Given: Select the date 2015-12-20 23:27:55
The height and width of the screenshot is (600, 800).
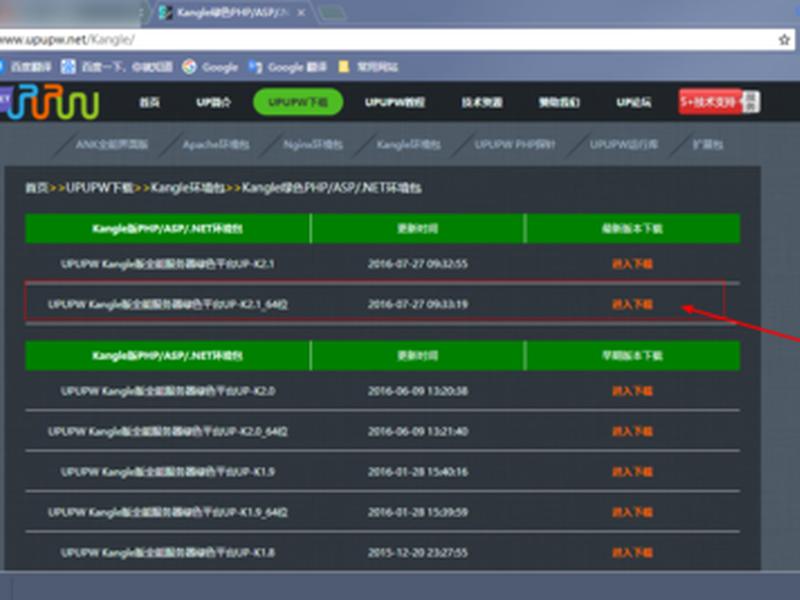Looking at the screenshot, I should point(417,553).
